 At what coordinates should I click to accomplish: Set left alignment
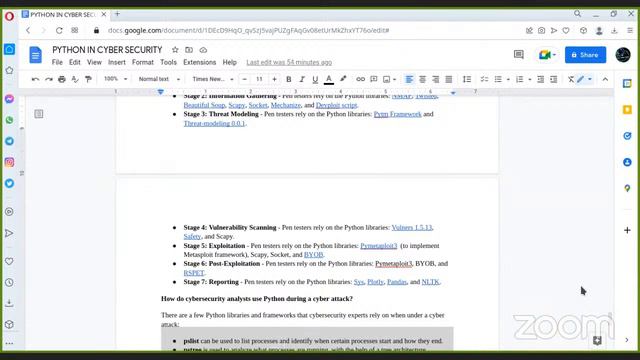(409, 79)
